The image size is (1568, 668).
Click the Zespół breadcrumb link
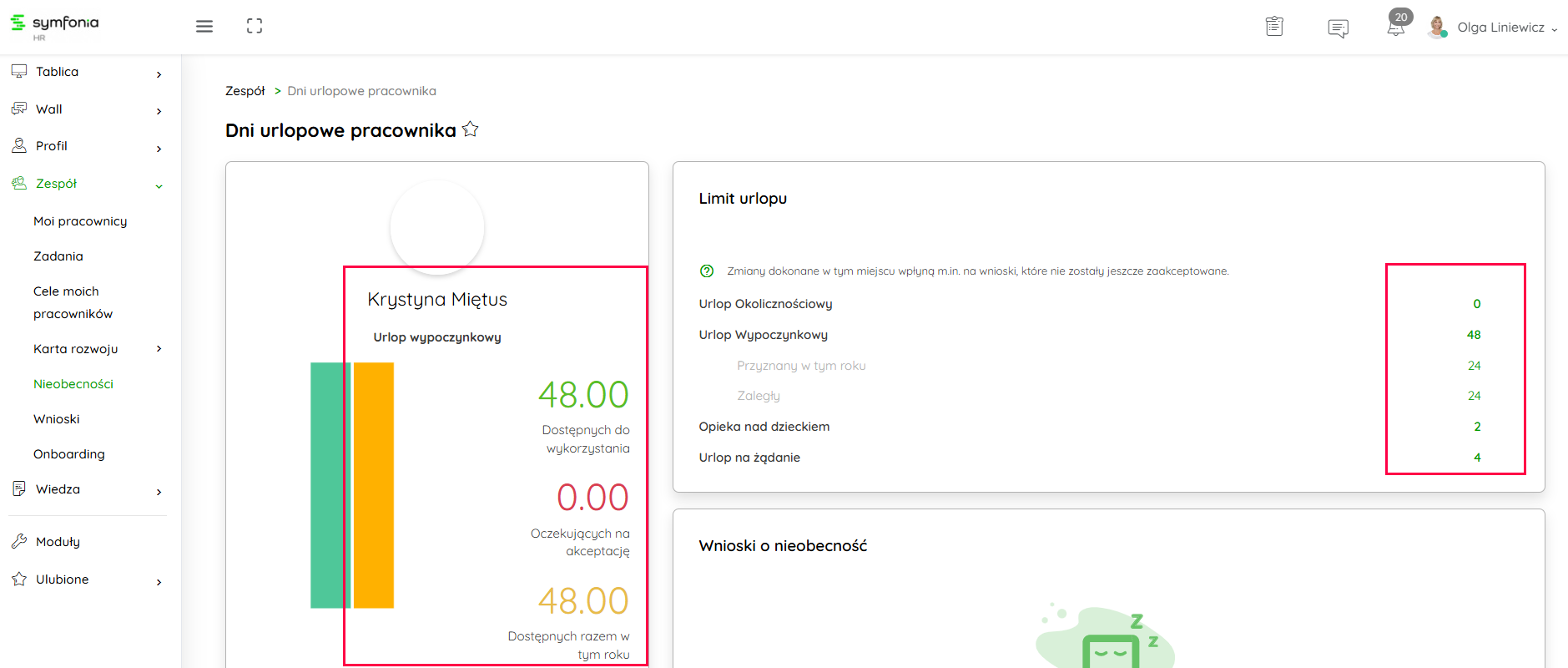(x=245, y=91)
